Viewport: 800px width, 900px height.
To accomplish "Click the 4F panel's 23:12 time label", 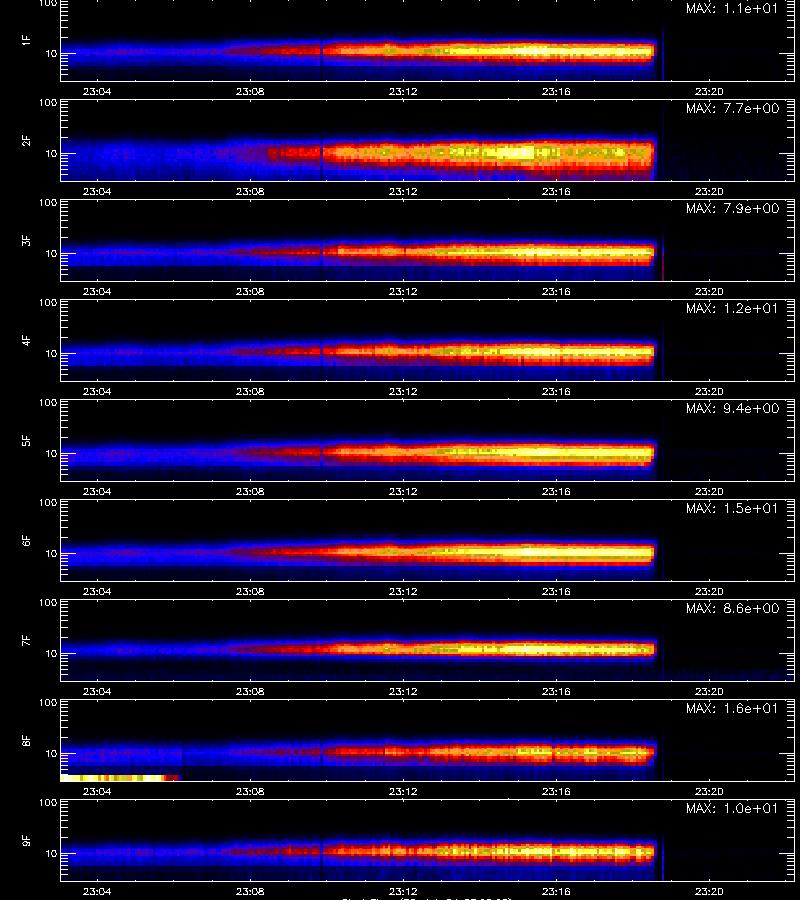I will click(403, 391).
